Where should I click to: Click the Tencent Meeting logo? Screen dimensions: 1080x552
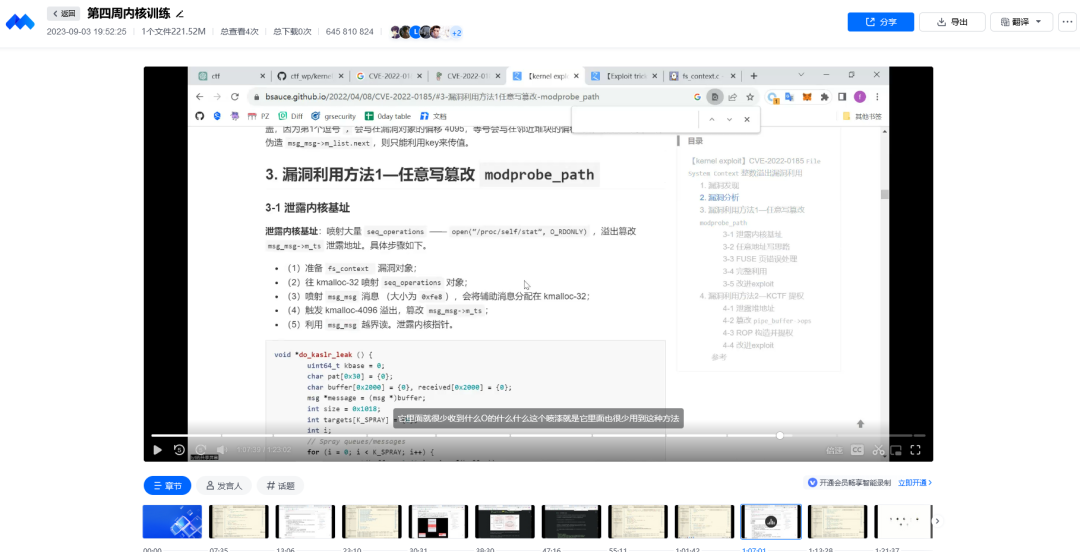[x=20, y=22]
